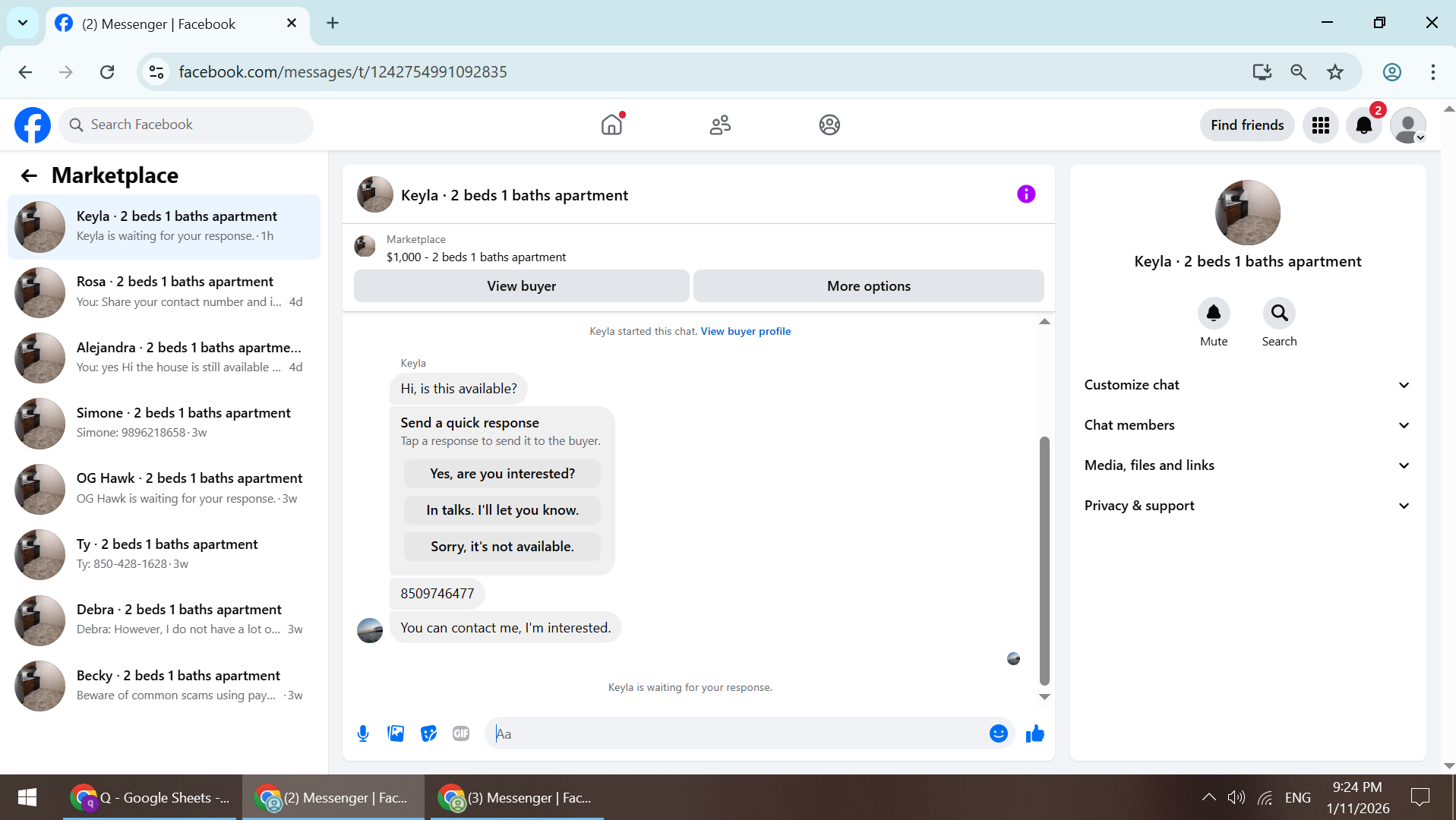Open the Groups icon in top navigation
1456x820 pixels.
(x=829, y=125)
